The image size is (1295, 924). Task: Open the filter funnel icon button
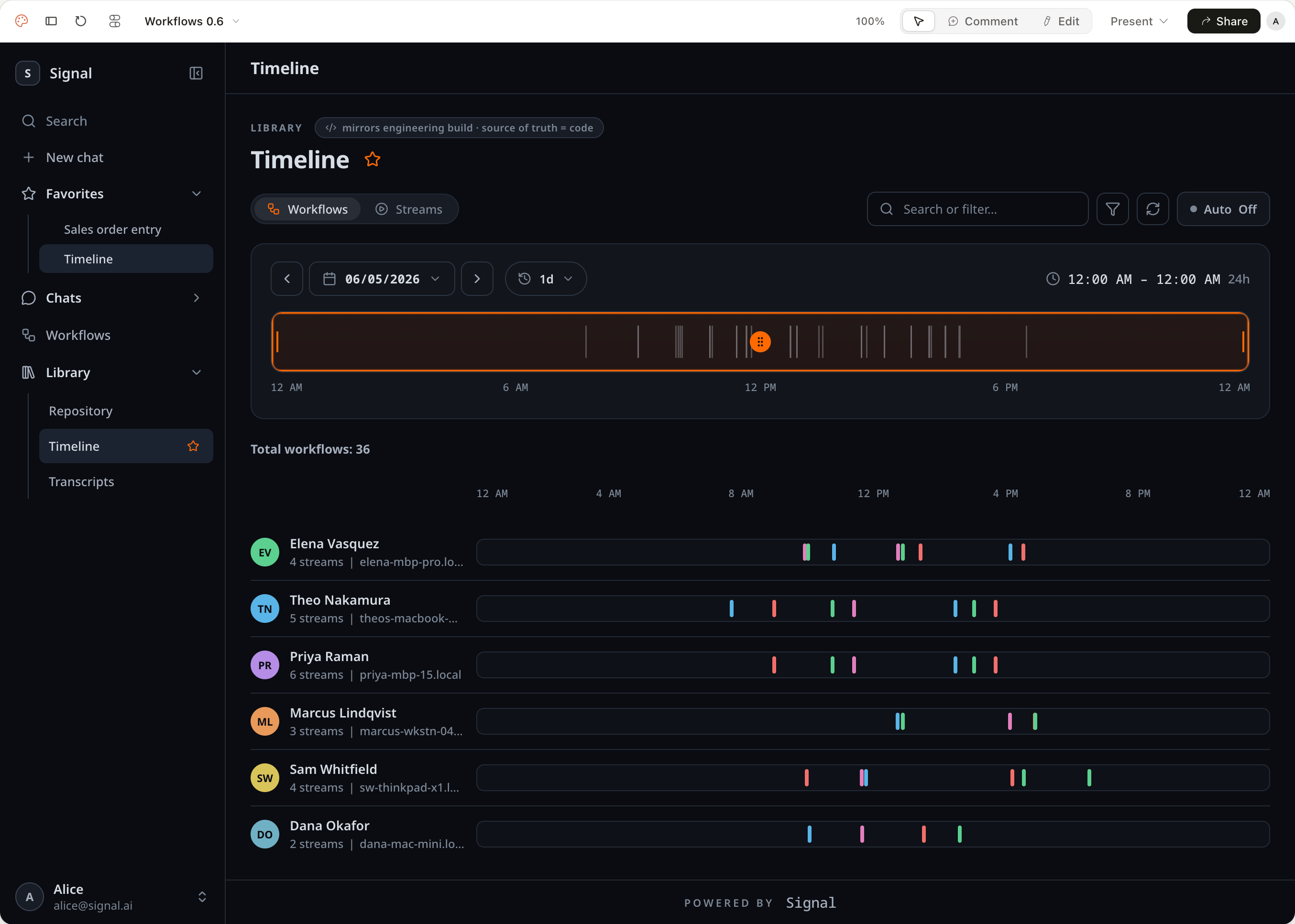tap(1112, 209)
